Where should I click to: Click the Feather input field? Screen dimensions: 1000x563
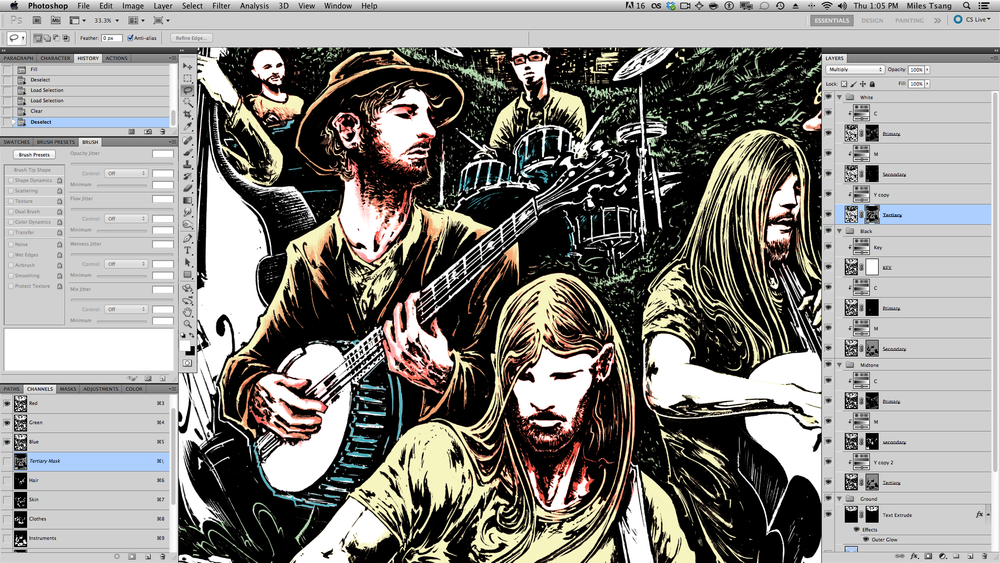(111, 38)
